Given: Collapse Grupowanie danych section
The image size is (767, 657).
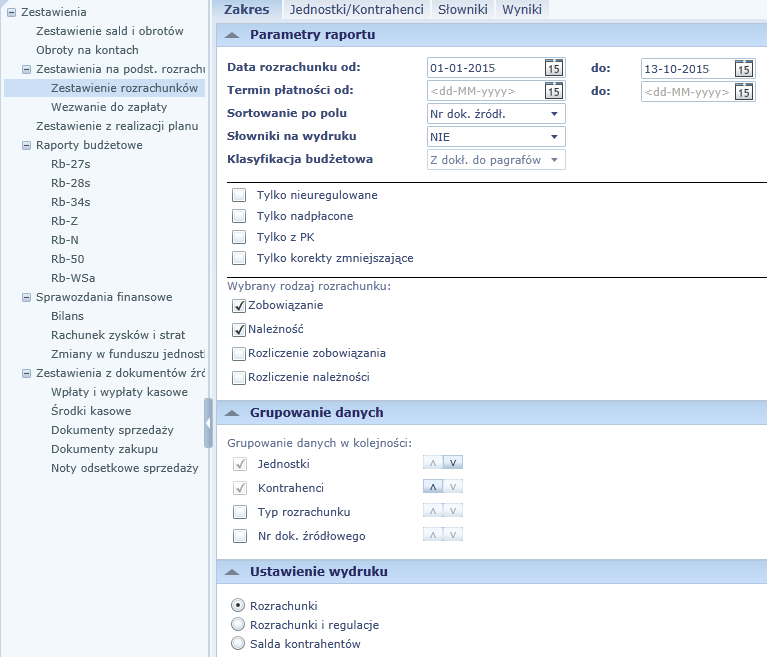Looking at the screenshot, I should [232, 413].
